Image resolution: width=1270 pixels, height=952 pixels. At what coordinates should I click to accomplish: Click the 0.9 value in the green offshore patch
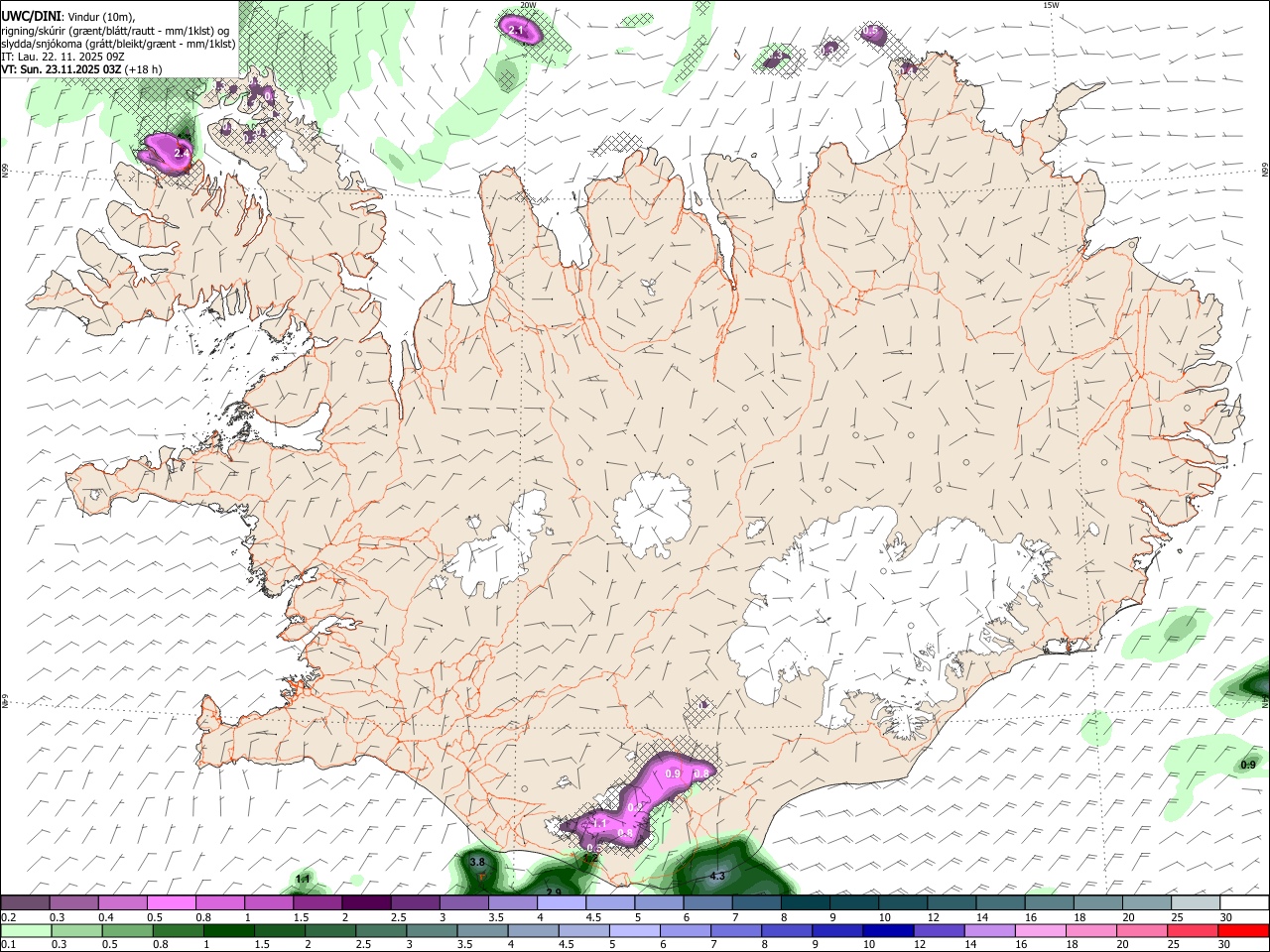tap(1248, 765)
